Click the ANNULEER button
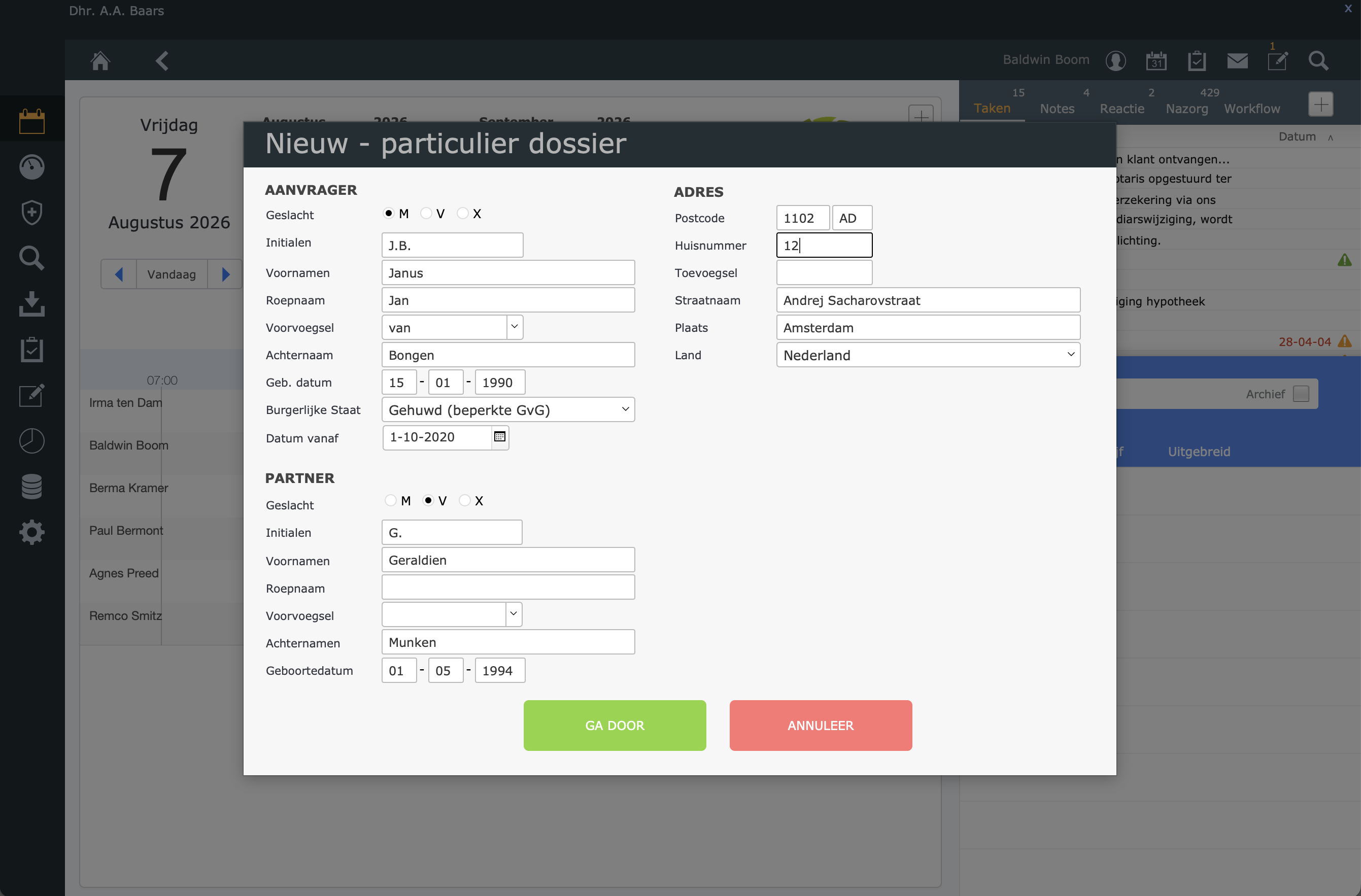 click(821, 725)
